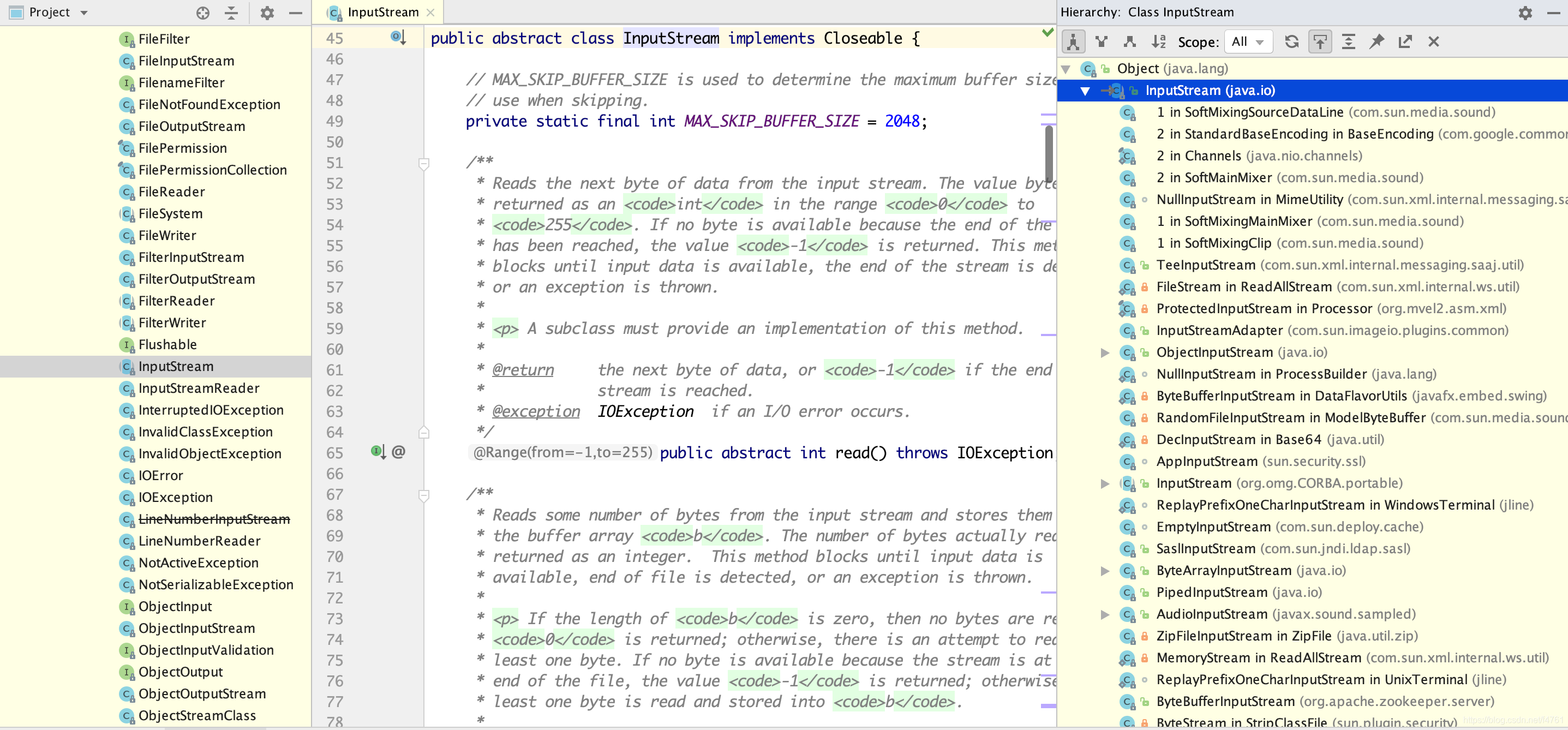
Task: Open the Scope dropdown set to All
Action: tap(1248, 41)
